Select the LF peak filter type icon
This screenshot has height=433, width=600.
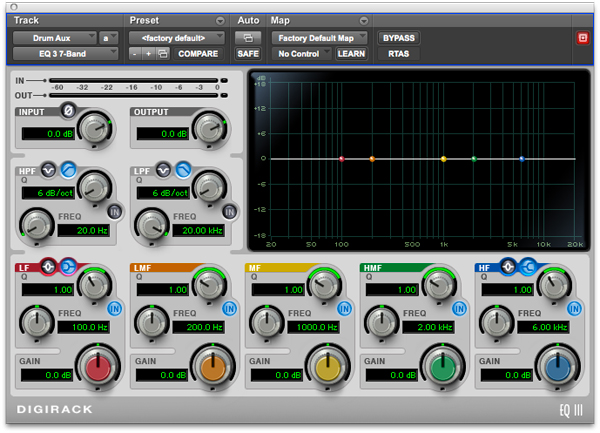pos(48,267)
